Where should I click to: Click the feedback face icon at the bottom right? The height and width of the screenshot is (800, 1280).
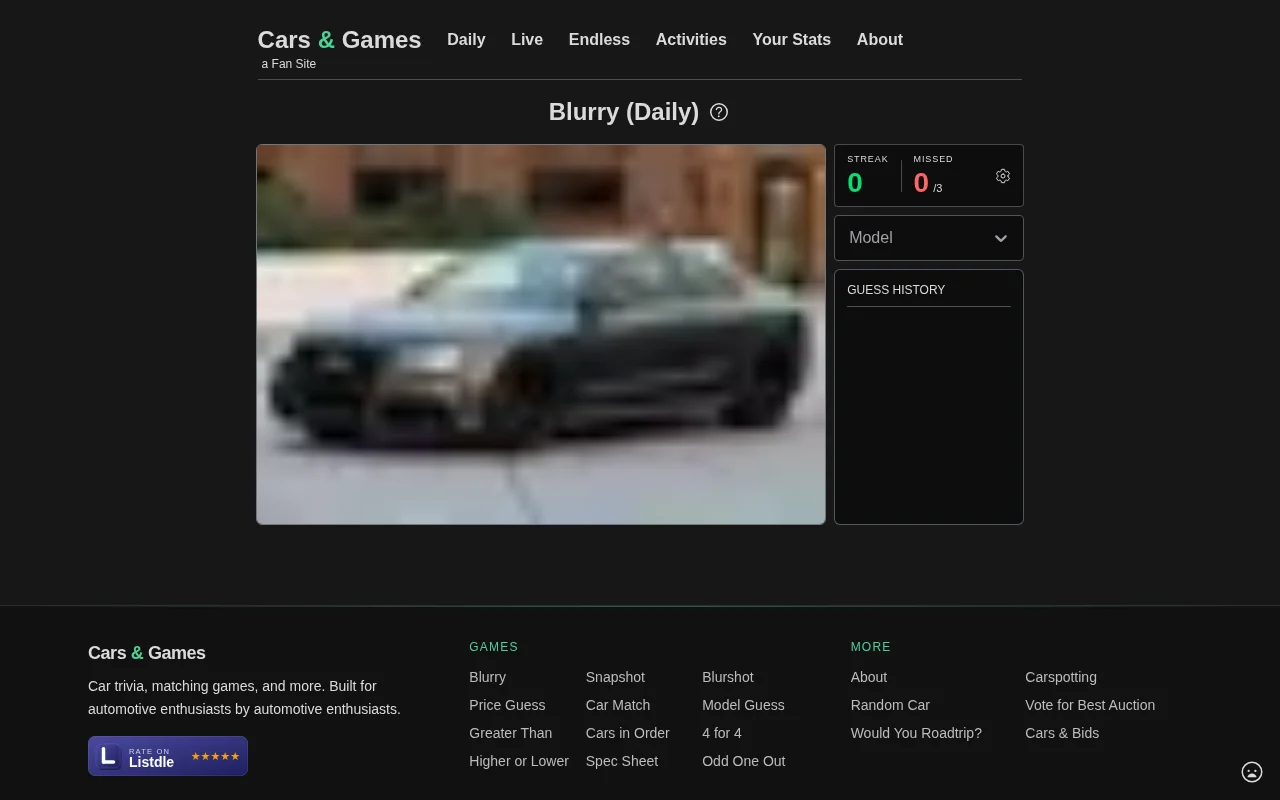coord(1252,772)
